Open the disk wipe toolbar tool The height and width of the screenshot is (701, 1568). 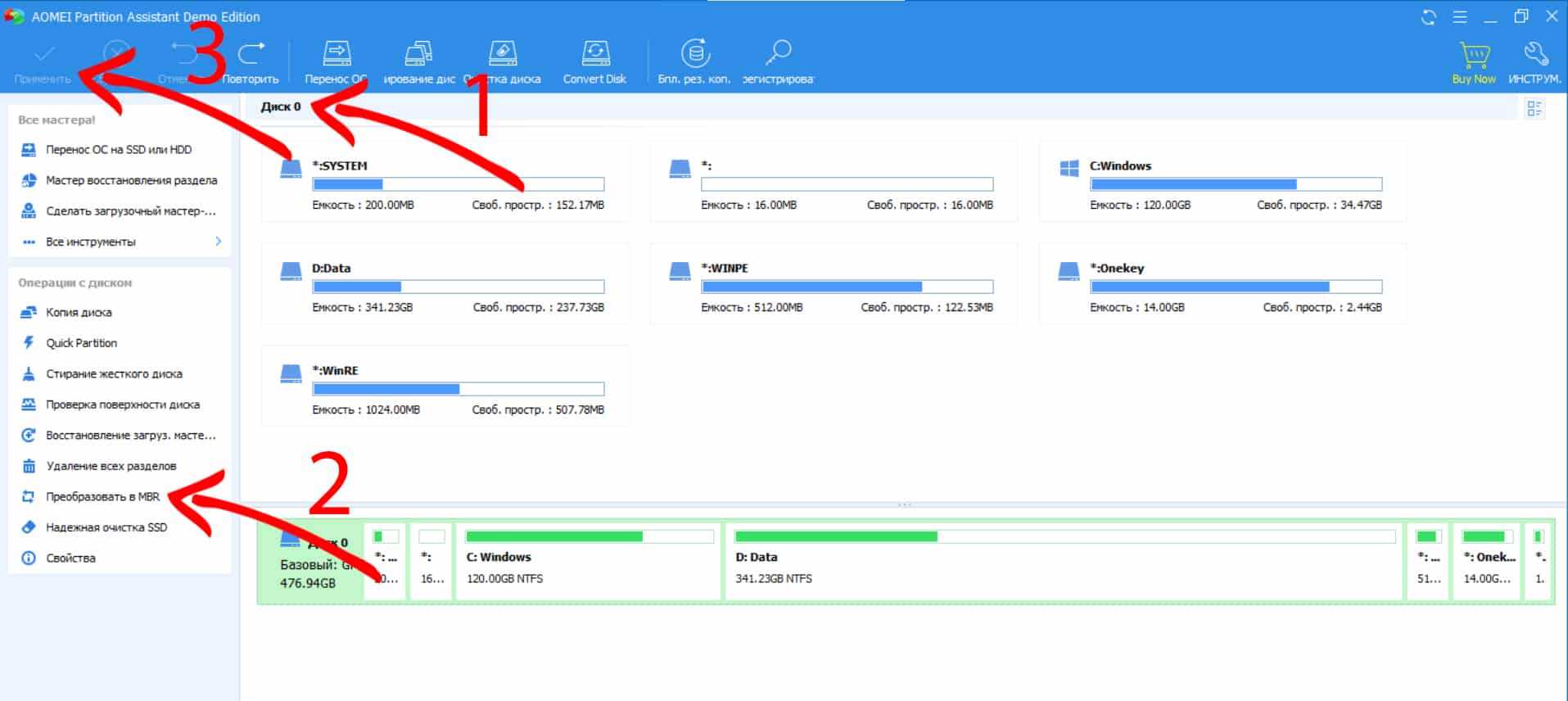coord(503,63)
